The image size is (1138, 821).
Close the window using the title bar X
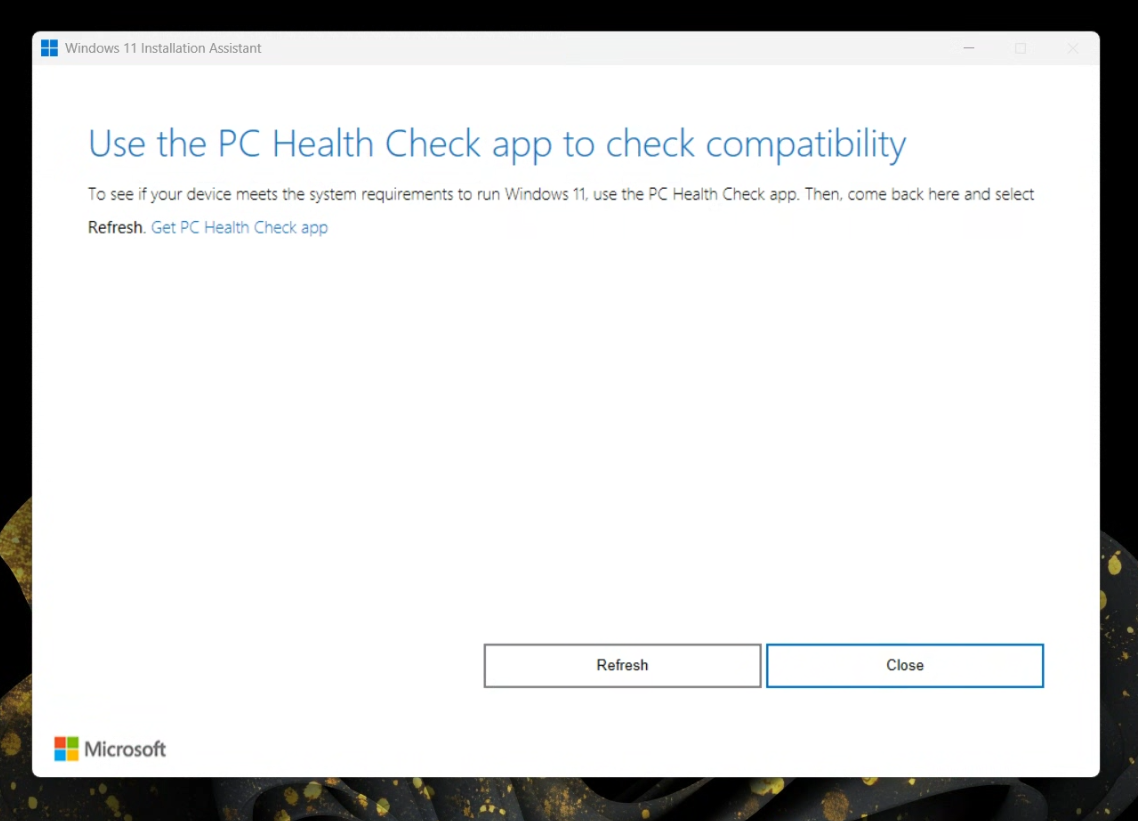point(1072,48)
